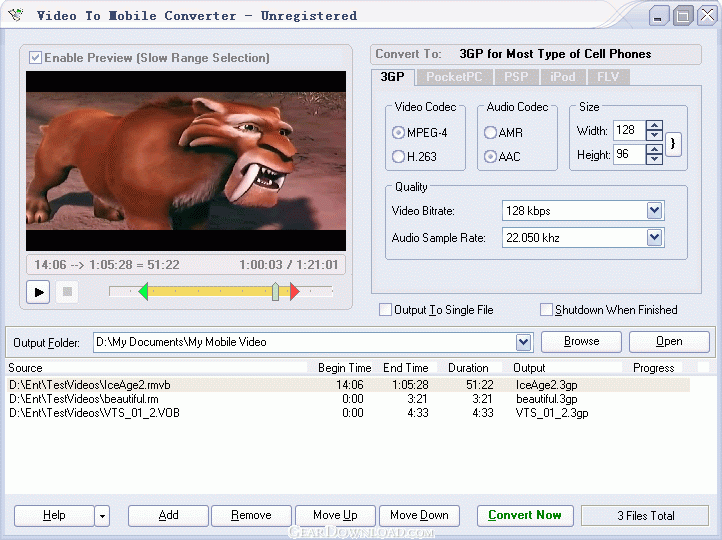The height and width of the screenshot is (540, 722).
Task: Switch to the PocketPC tab
Action: pyautogui.click(x=454, y=77)
